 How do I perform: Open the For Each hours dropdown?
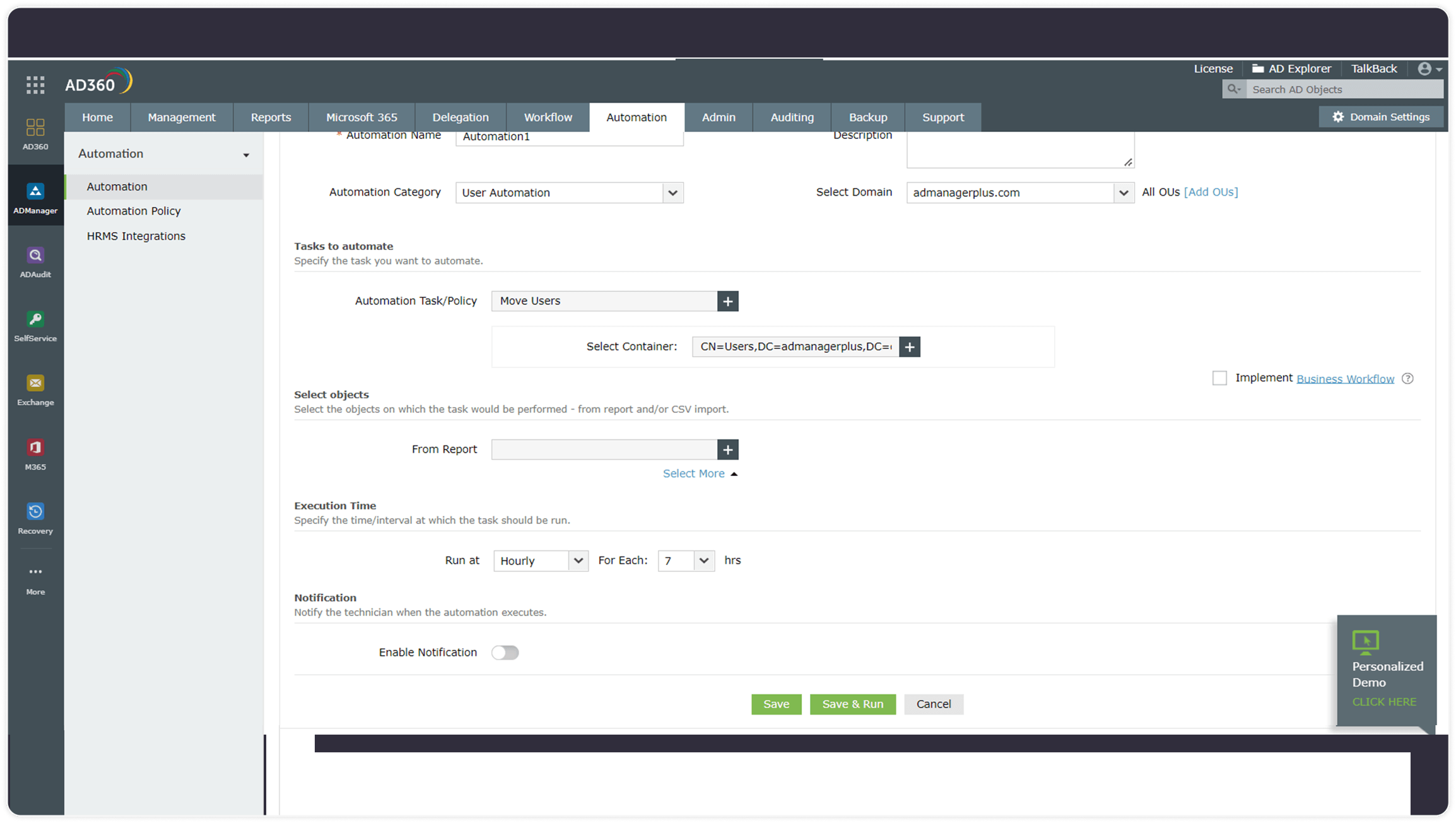click(x=686, y=560)
